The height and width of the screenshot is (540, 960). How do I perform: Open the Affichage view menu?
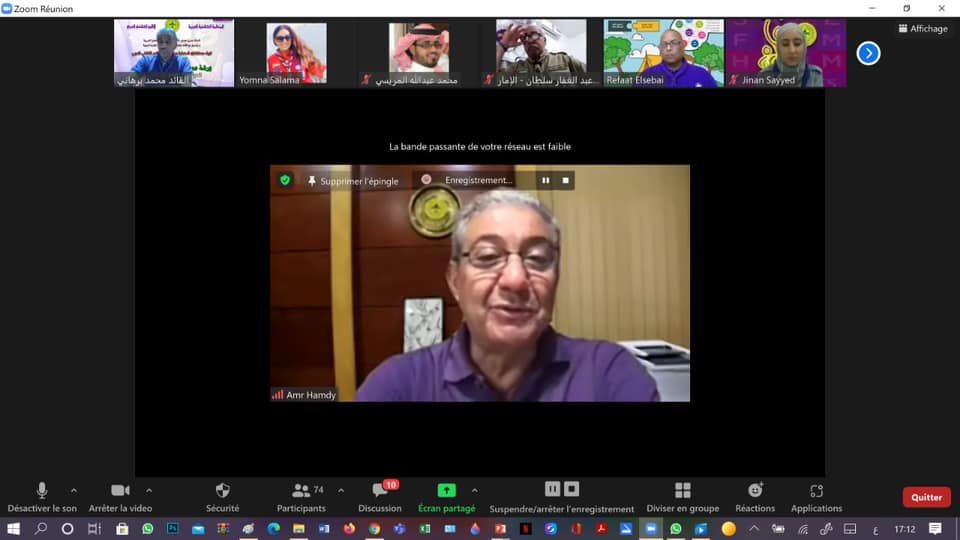click(922, 29)
